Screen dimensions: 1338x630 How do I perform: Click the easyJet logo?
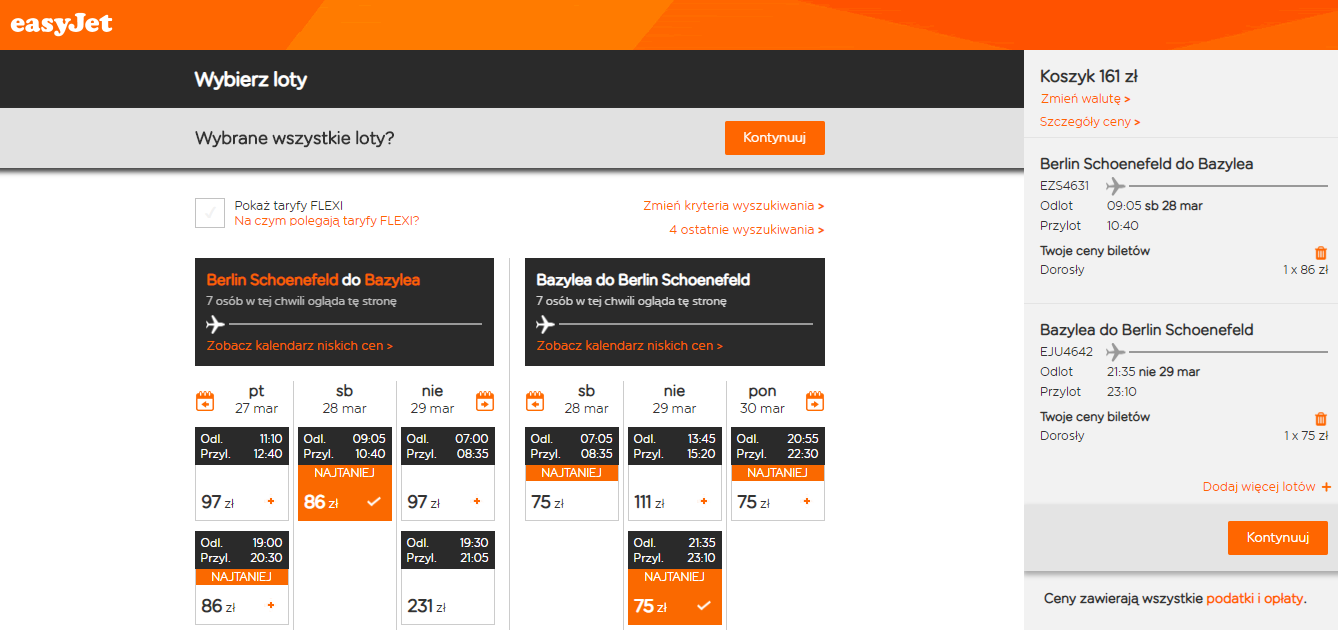point(61,24)
